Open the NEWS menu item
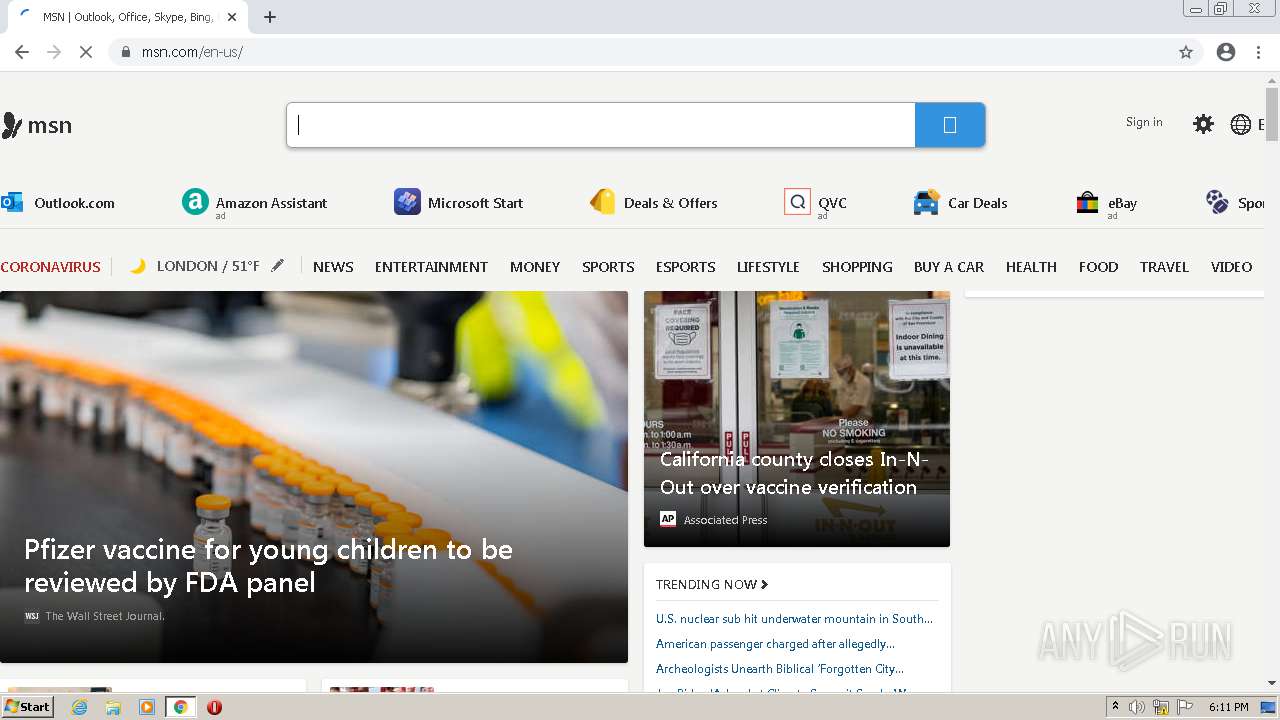1280x720 pixels. [333, 267]
